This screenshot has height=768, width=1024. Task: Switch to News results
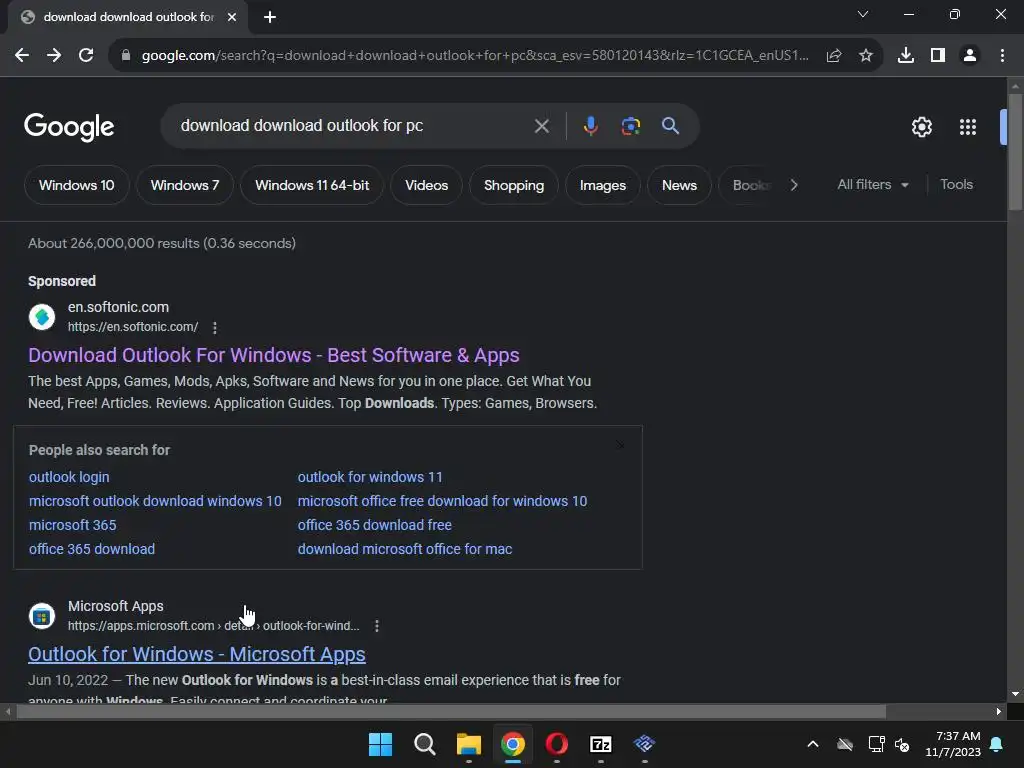[x=679, y=185]
